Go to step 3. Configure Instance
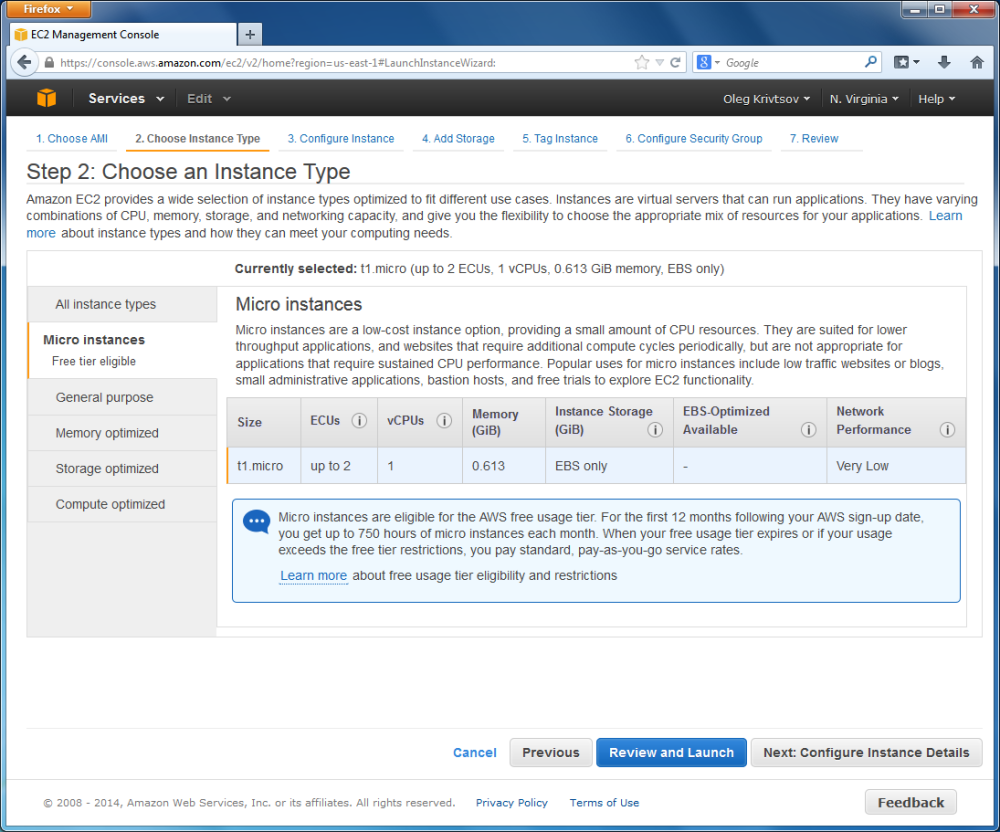The width and height of the screenshot is (1000, 832). point(341,138)
